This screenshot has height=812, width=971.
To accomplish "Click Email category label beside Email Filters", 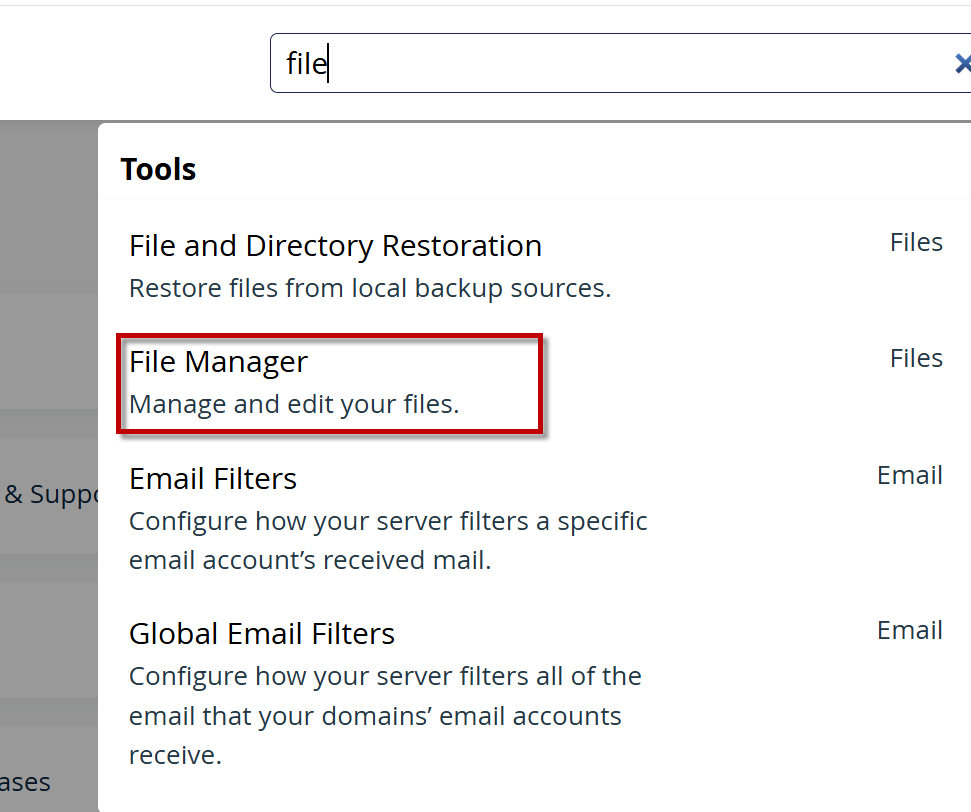I will point(909,475).
